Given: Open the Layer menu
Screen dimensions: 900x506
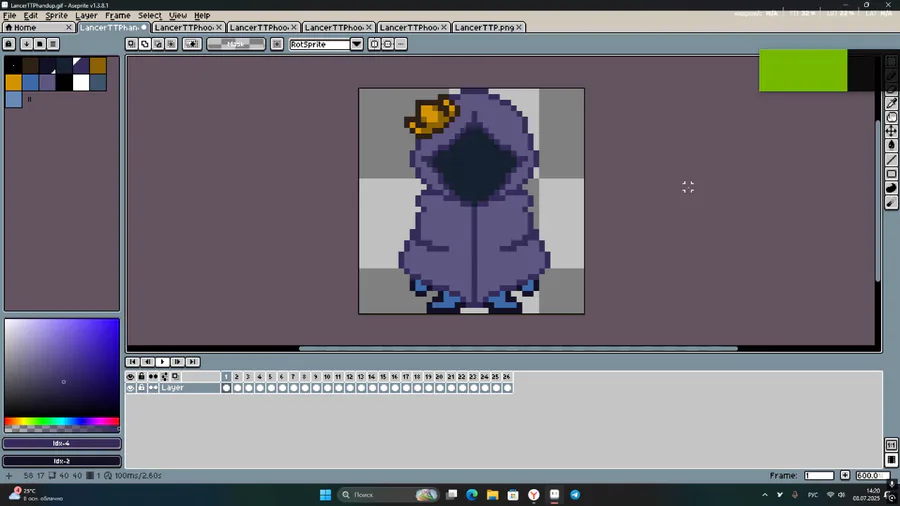Looking at the screenshot, I should pyautogui.click(x=86, y=15).
